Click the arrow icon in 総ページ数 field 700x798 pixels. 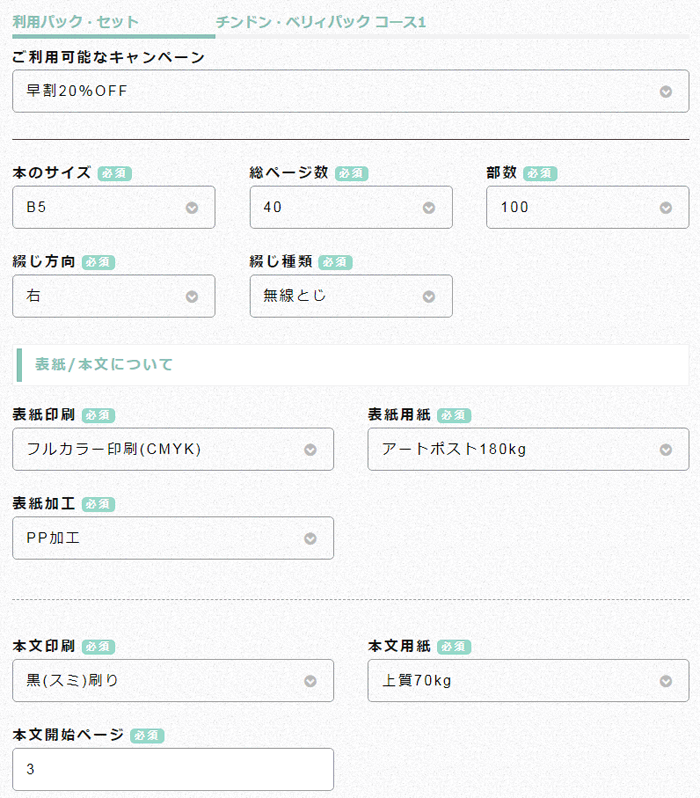pyautogui.click(x=429, y=208)
